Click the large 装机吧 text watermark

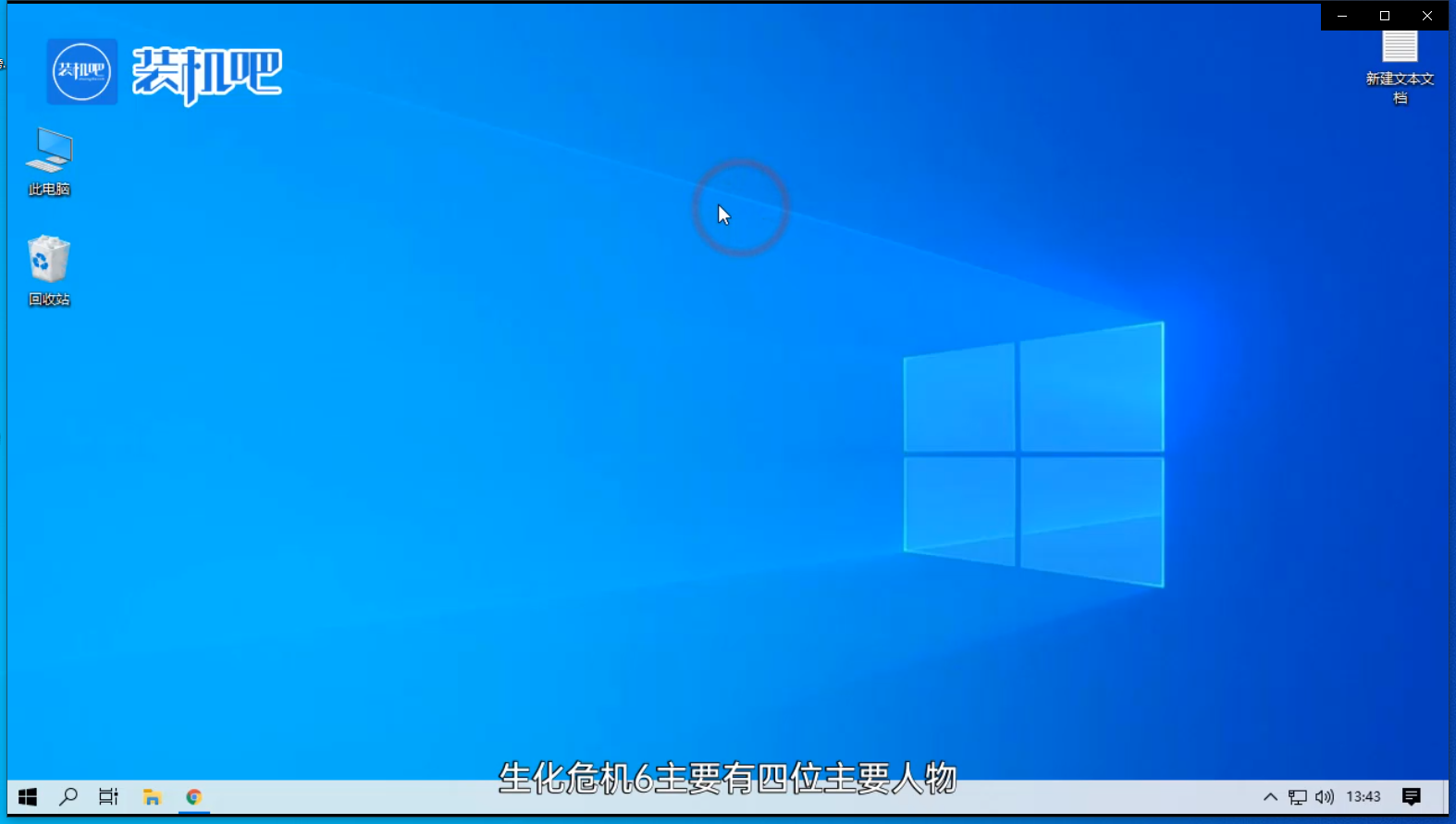pos(207,73)
